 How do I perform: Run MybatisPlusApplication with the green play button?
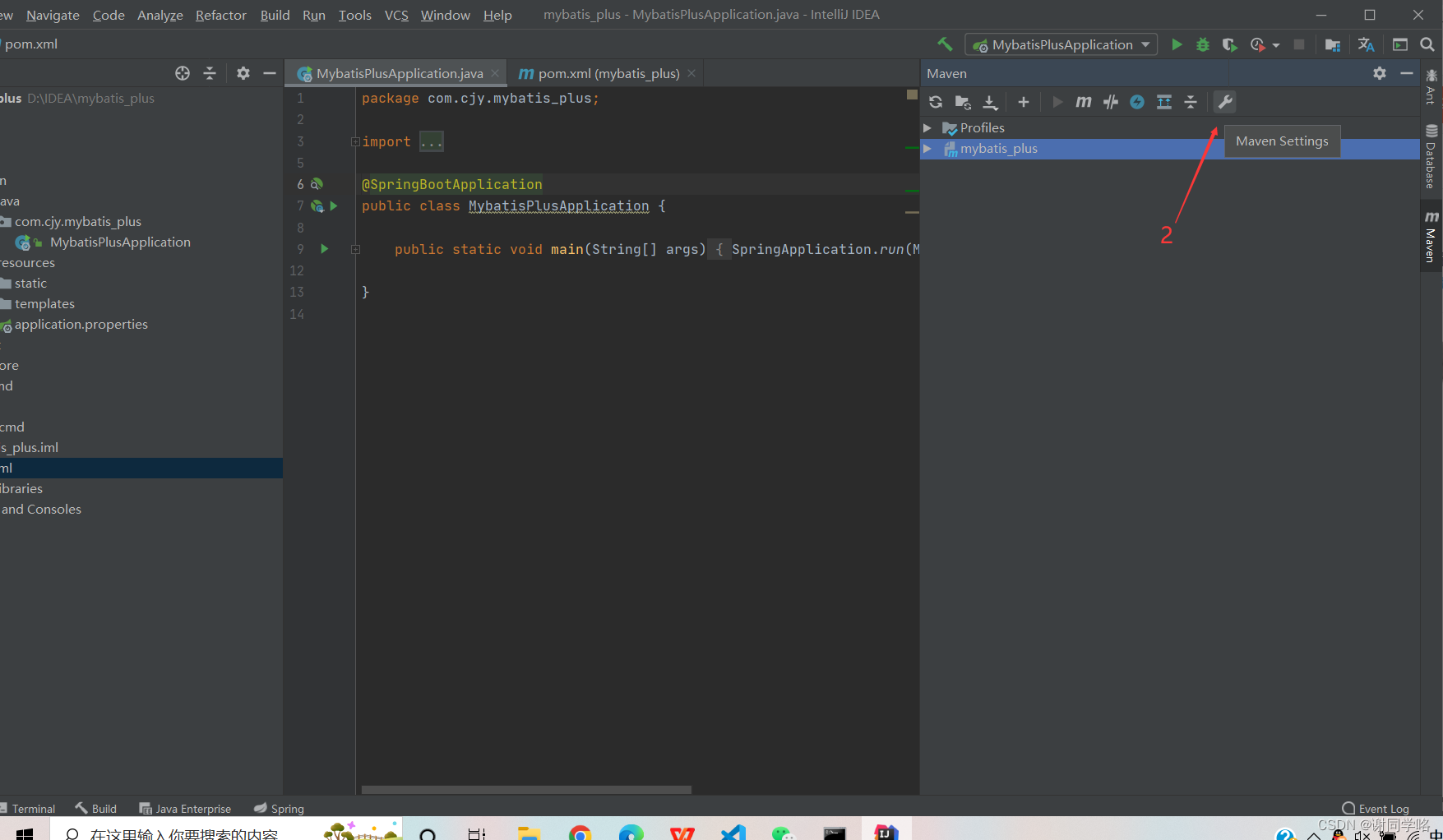1177,44
